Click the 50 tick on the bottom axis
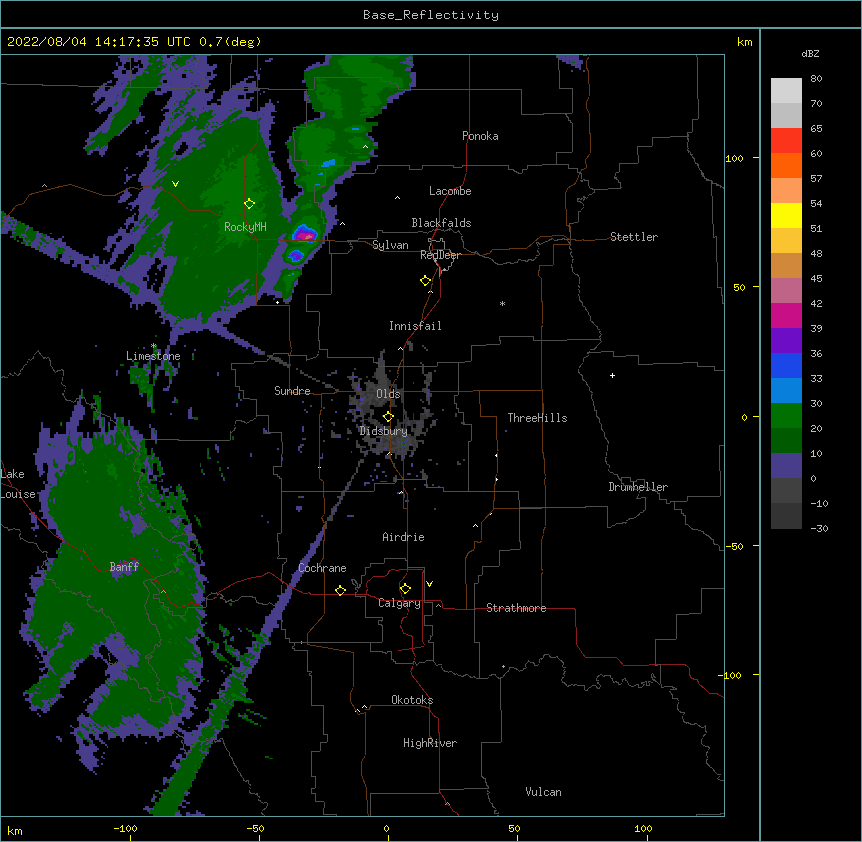 tap(514, 829)
